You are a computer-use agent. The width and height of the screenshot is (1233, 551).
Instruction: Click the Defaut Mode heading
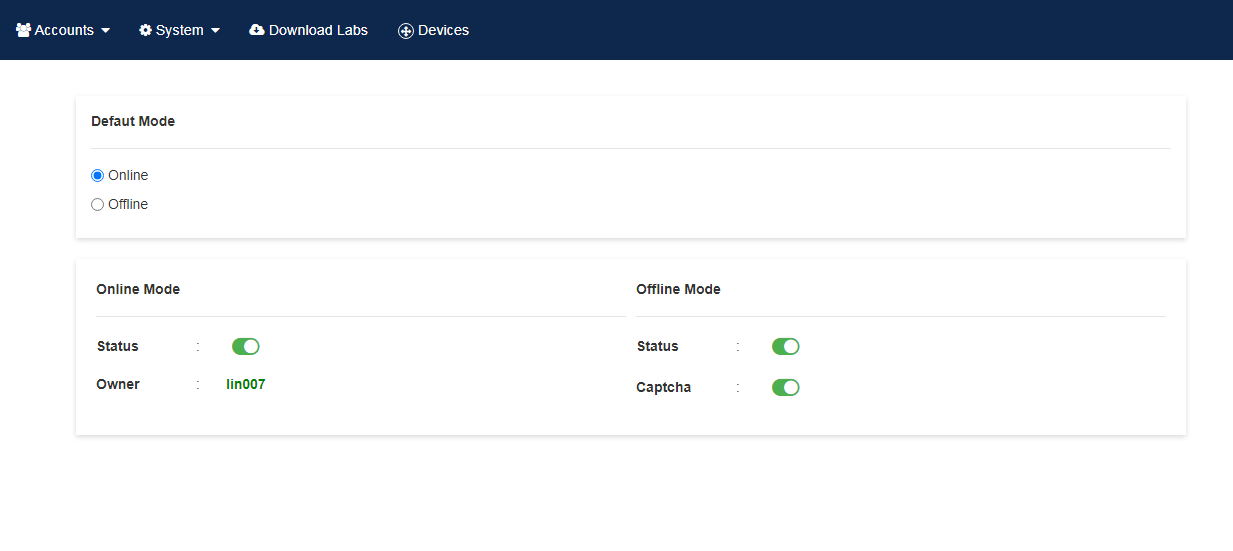133,121
